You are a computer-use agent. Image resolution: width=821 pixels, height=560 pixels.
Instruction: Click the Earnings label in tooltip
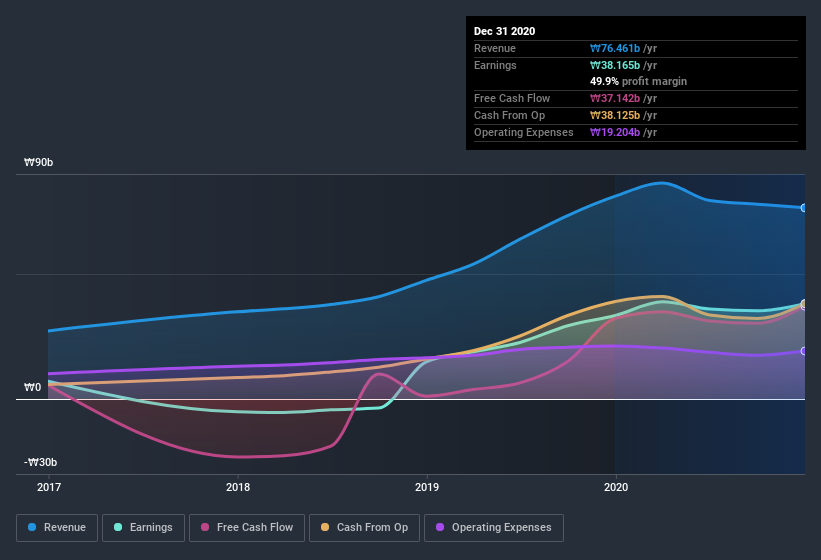(495, 65)
